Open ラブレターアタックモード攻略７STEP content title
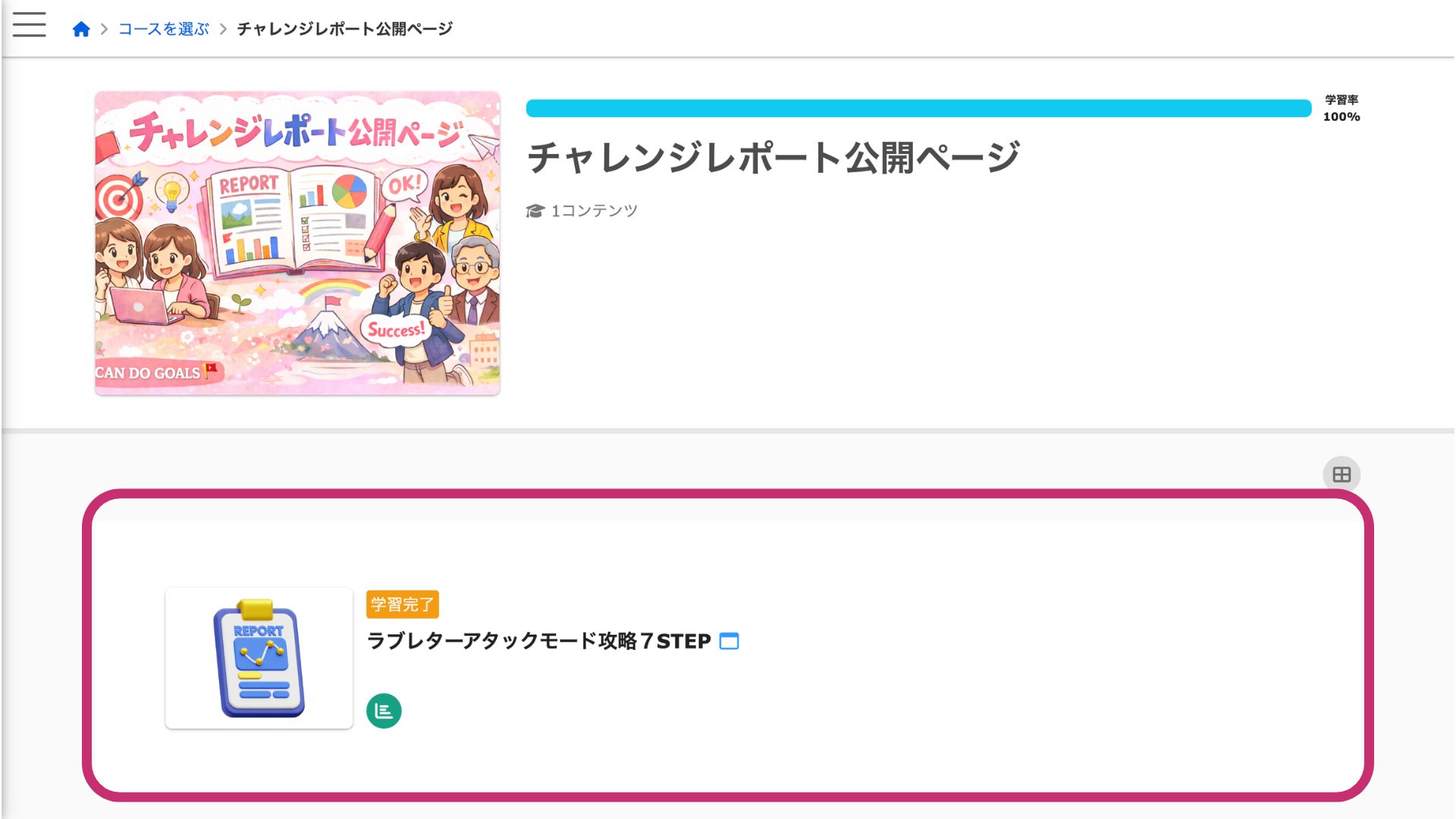This screenshot has width=1456, height=819. (538, 642)
